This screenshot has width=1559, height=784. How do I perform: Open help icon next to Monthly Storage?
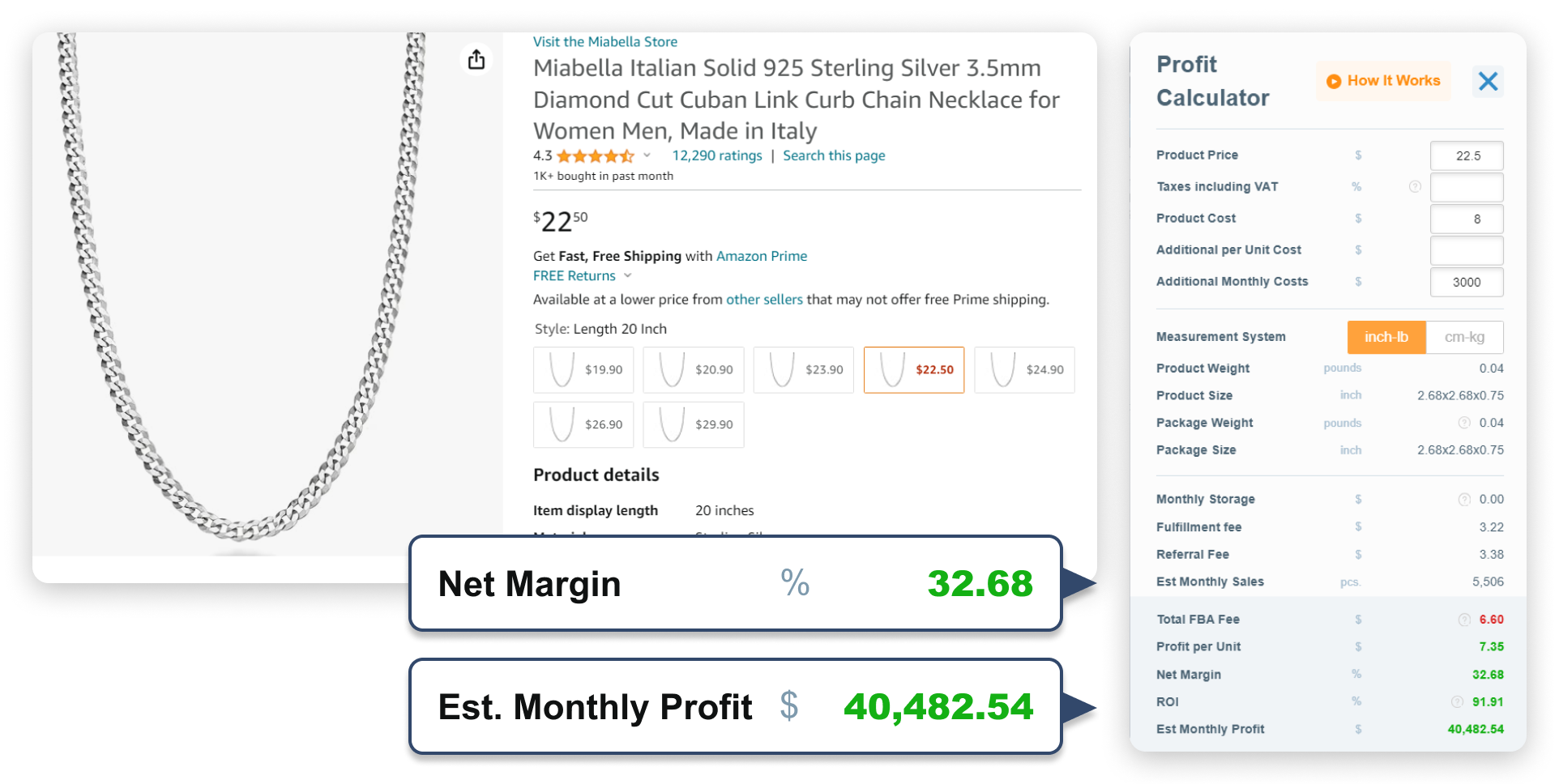click(x=1463, y=499)
